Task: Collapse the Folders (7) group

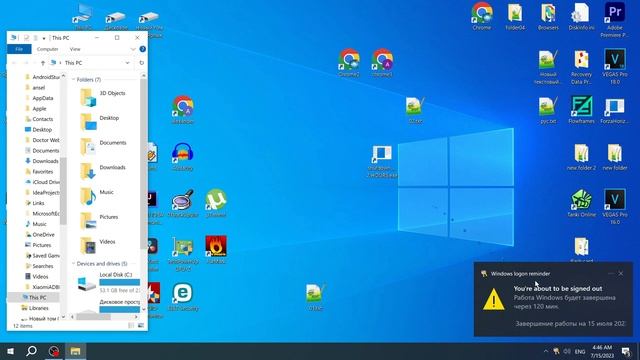Action: [x=73, y=80]
